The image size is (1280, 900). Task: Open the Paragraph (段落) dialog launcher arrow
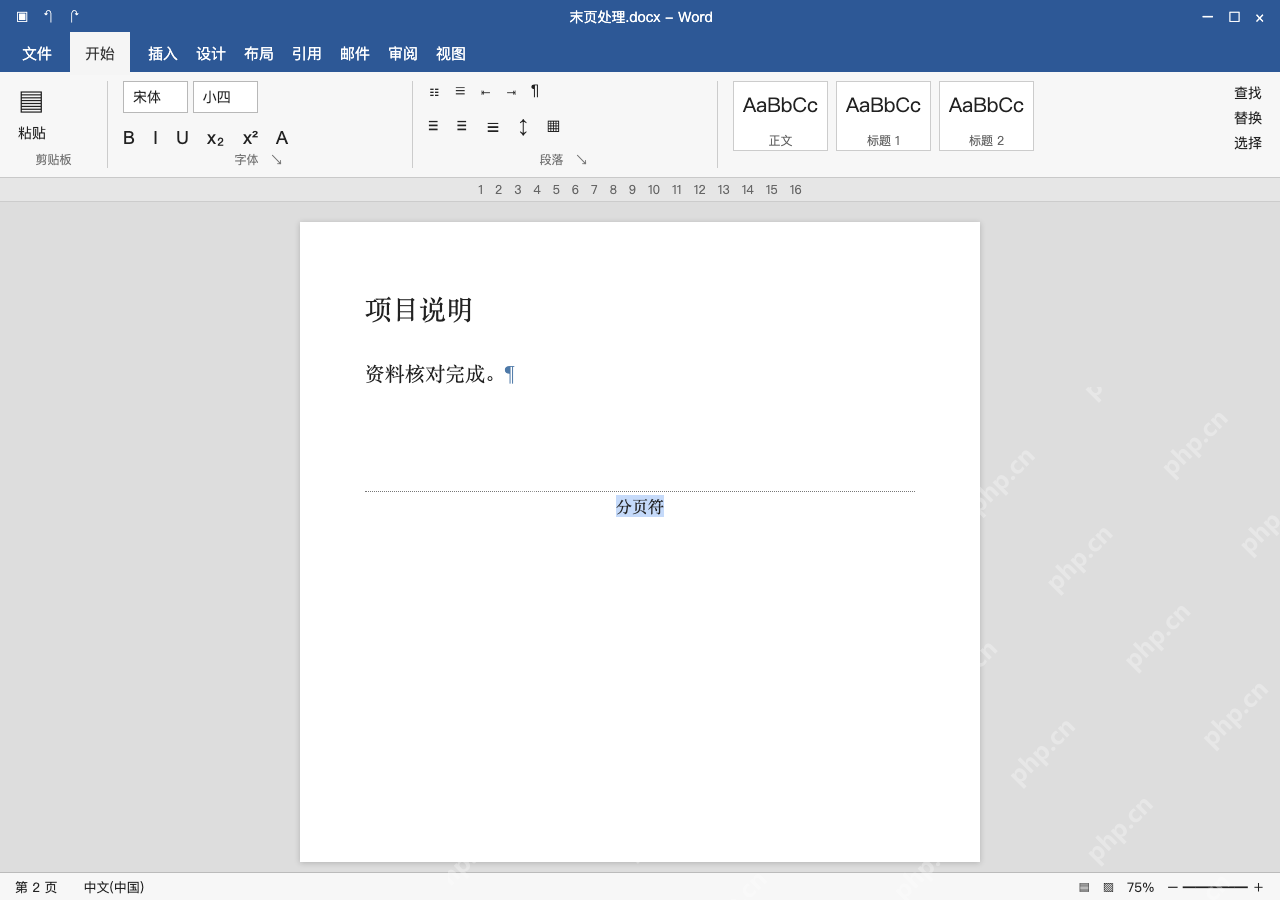[x=581, y=160]
